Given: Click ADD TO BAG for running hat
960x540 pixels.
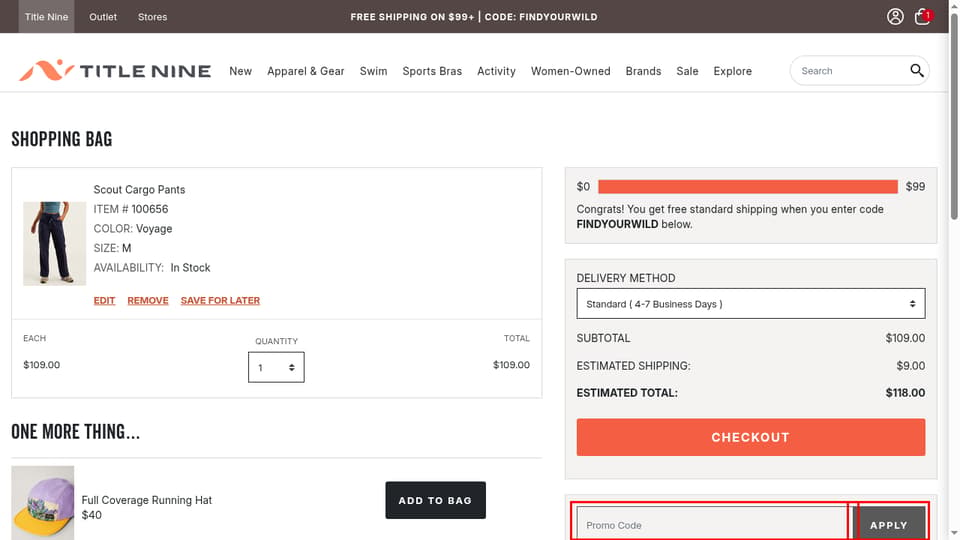Looking at the screenshot, I should click(x=435, y=500).
